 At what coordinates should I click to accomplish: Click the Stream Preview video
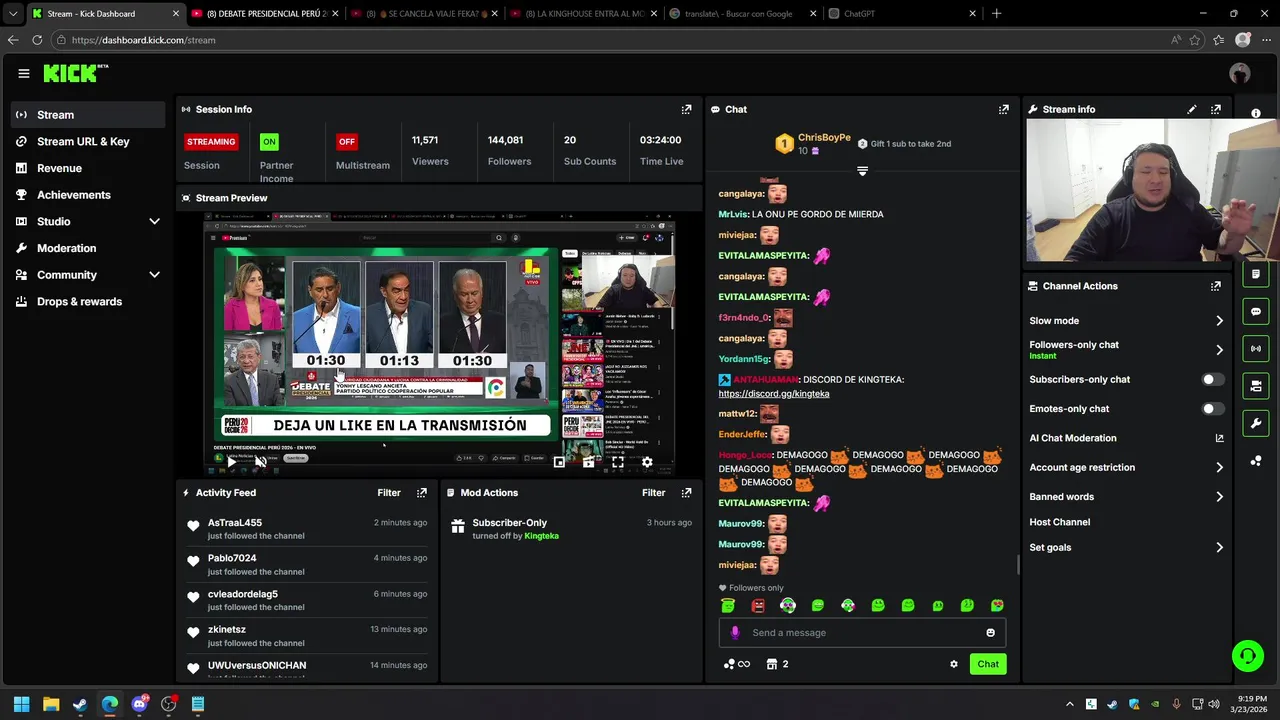click(440, 344)
